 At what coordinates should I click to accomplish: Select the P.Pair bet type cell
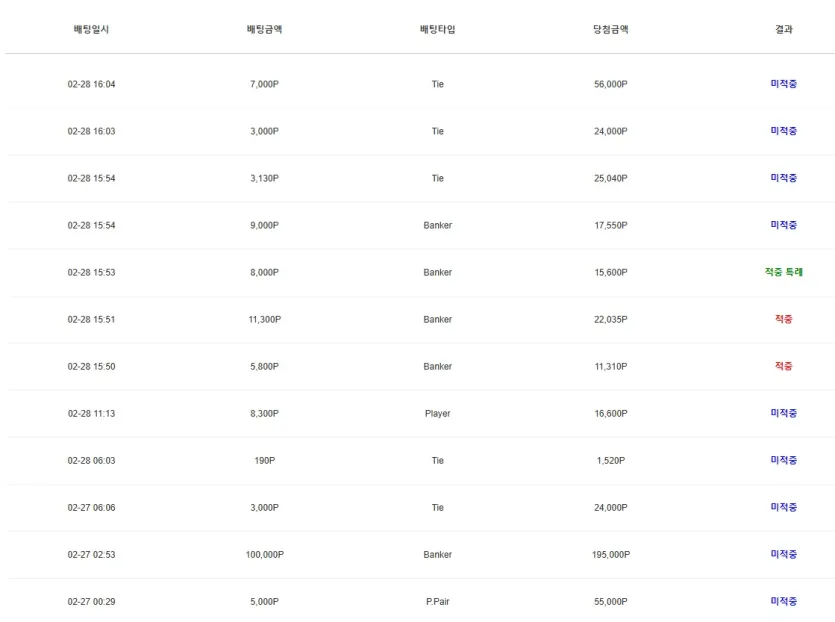tap(438, 601)
